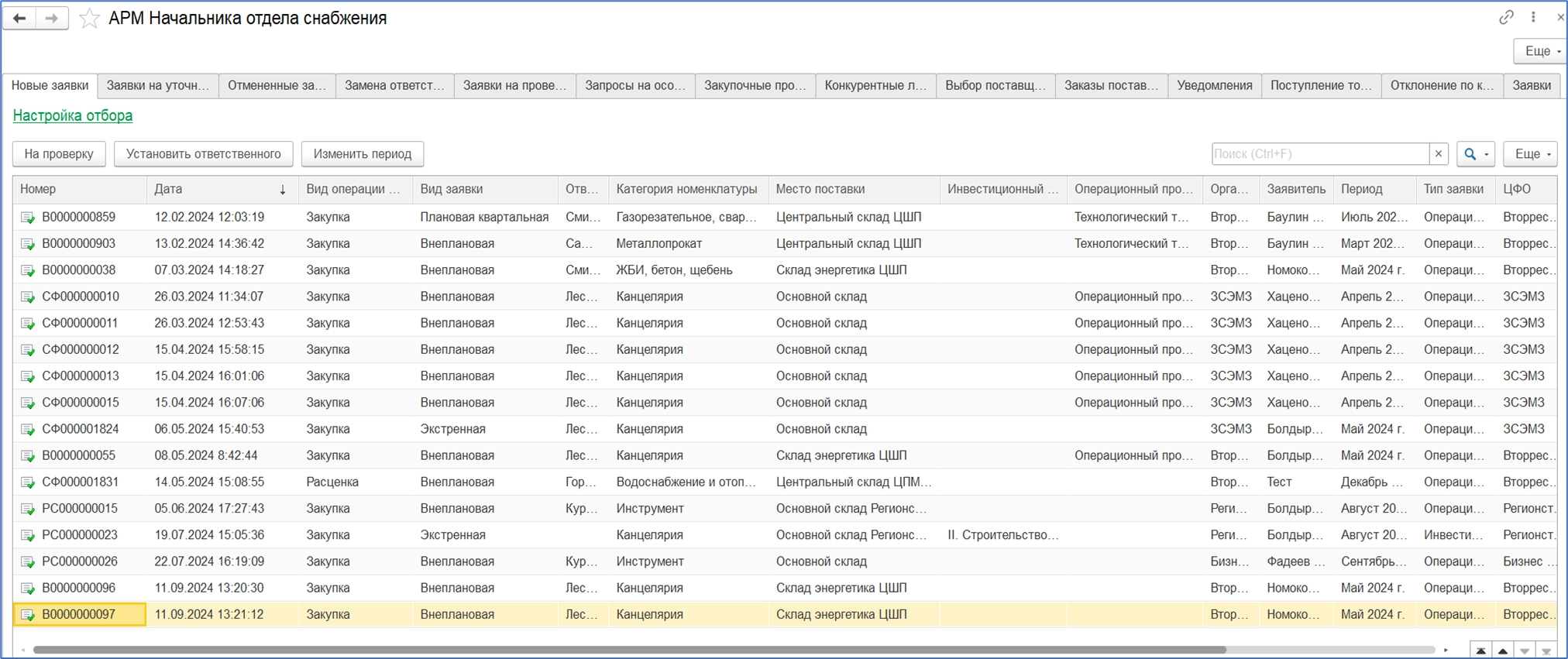Clear the search field with X button
This screenshot has width=1568, height=659.
(1439, 153)
